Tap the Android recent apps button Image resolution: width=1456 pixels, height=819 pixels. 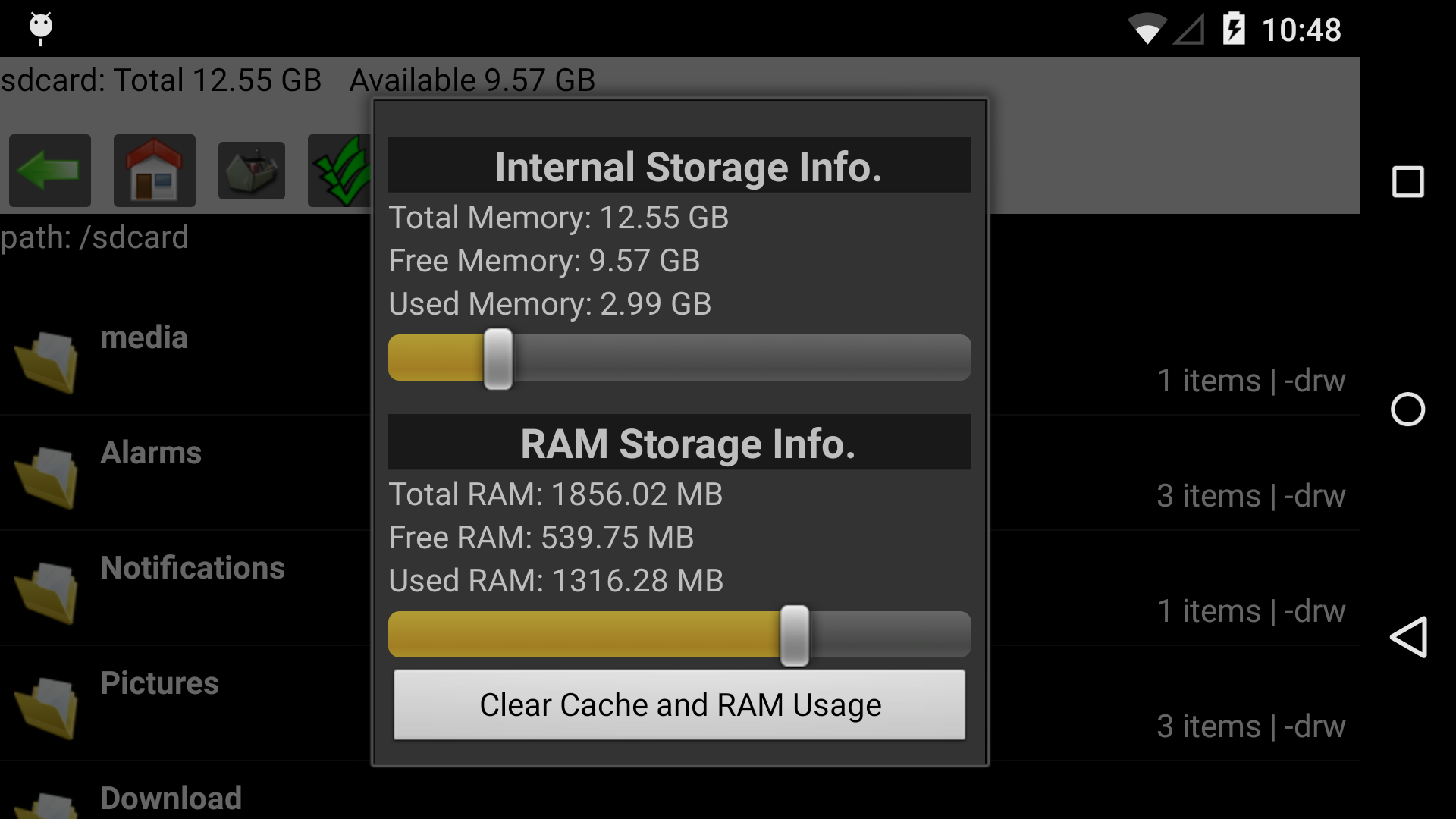point(1408,182)
